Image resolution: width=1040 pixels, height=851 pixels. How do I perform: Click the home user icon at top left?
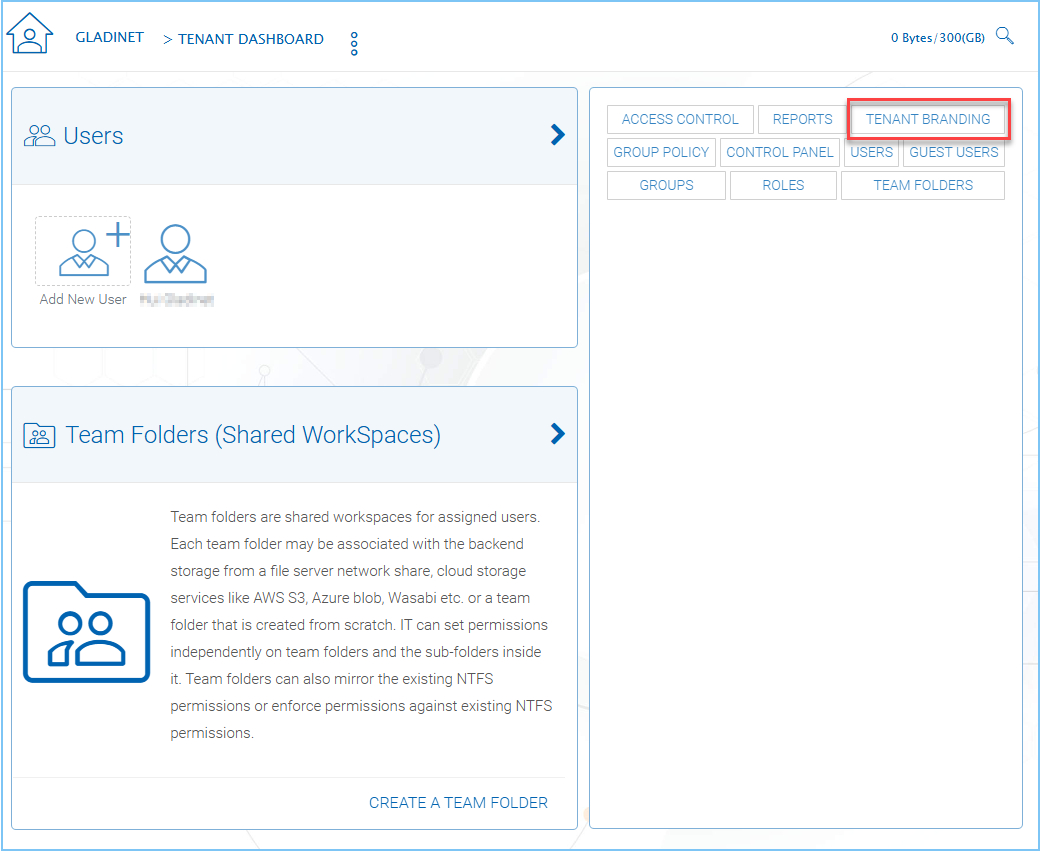[x=29, y=34]
